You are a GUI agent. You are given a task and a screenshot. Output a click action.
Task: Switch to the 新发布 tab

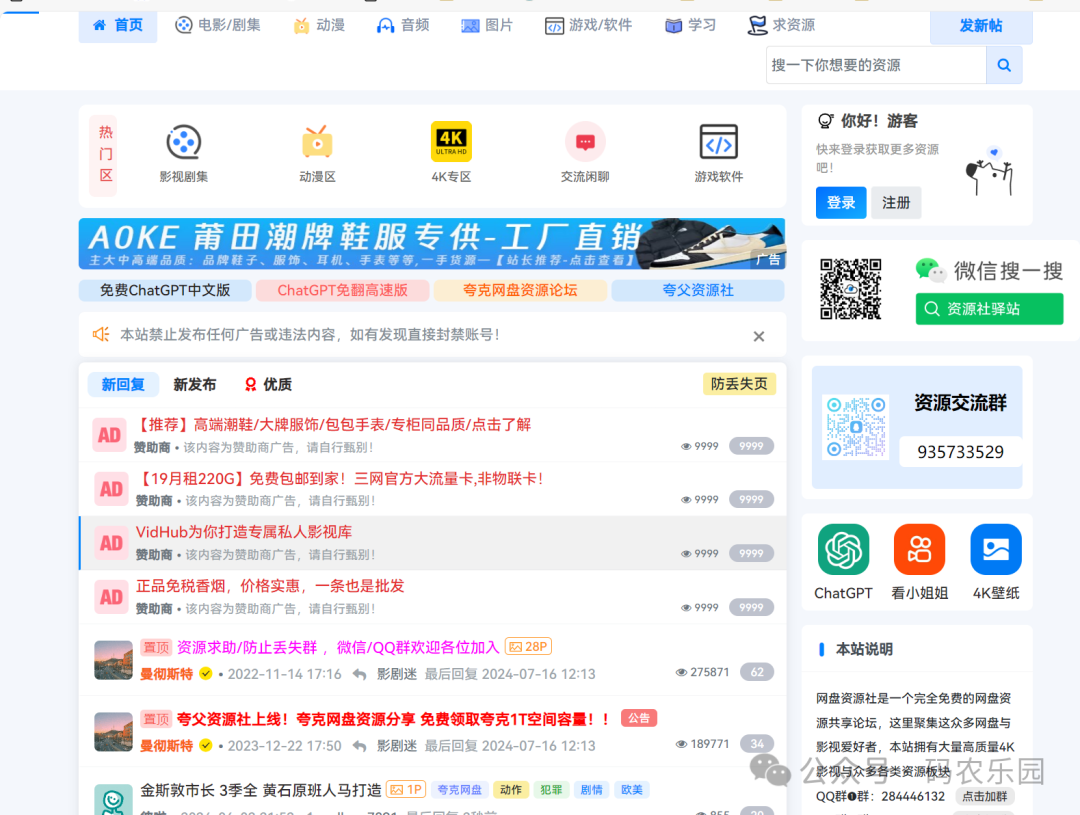[193, 384]
